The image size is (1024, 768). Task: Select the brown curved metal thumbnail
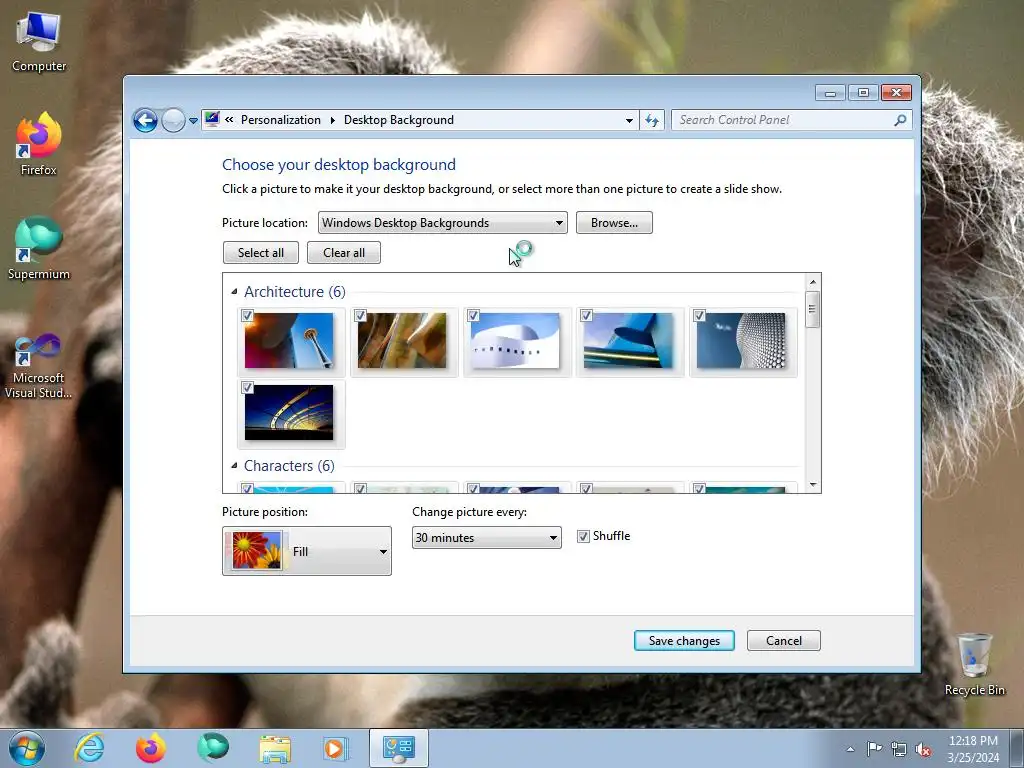click(x=402, y=340)
